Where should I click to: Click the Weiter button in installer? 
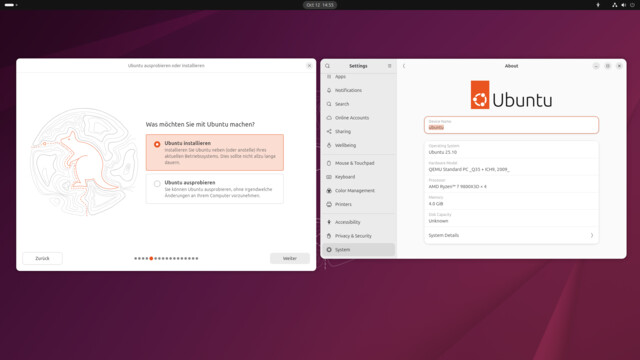(290, 258)
